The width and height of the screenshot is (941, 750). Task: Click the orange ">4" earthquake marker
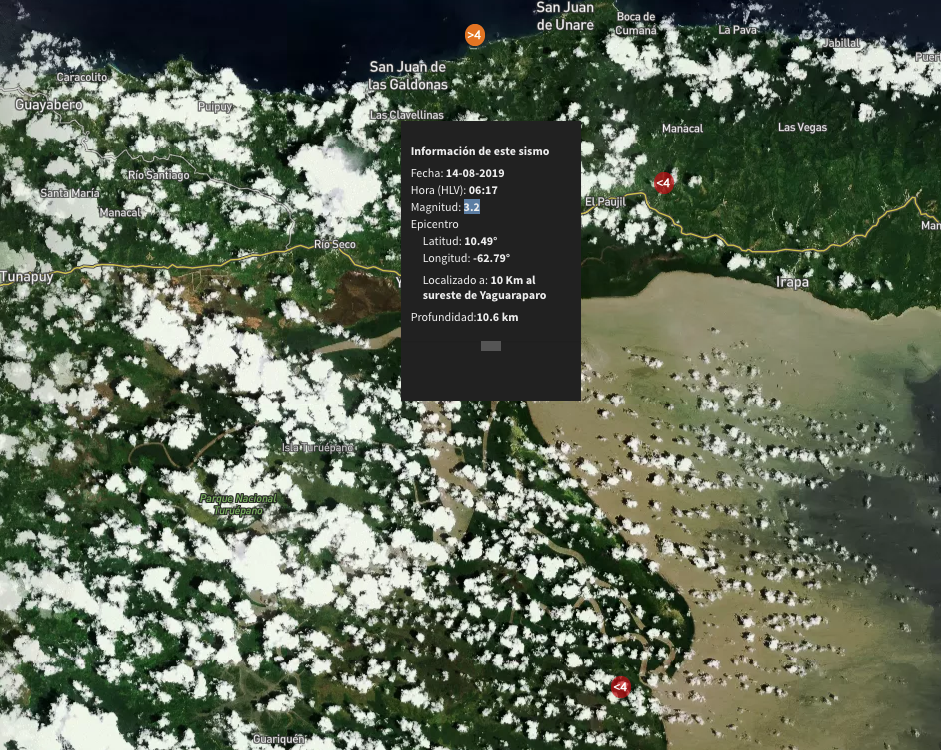click(475, 35)
